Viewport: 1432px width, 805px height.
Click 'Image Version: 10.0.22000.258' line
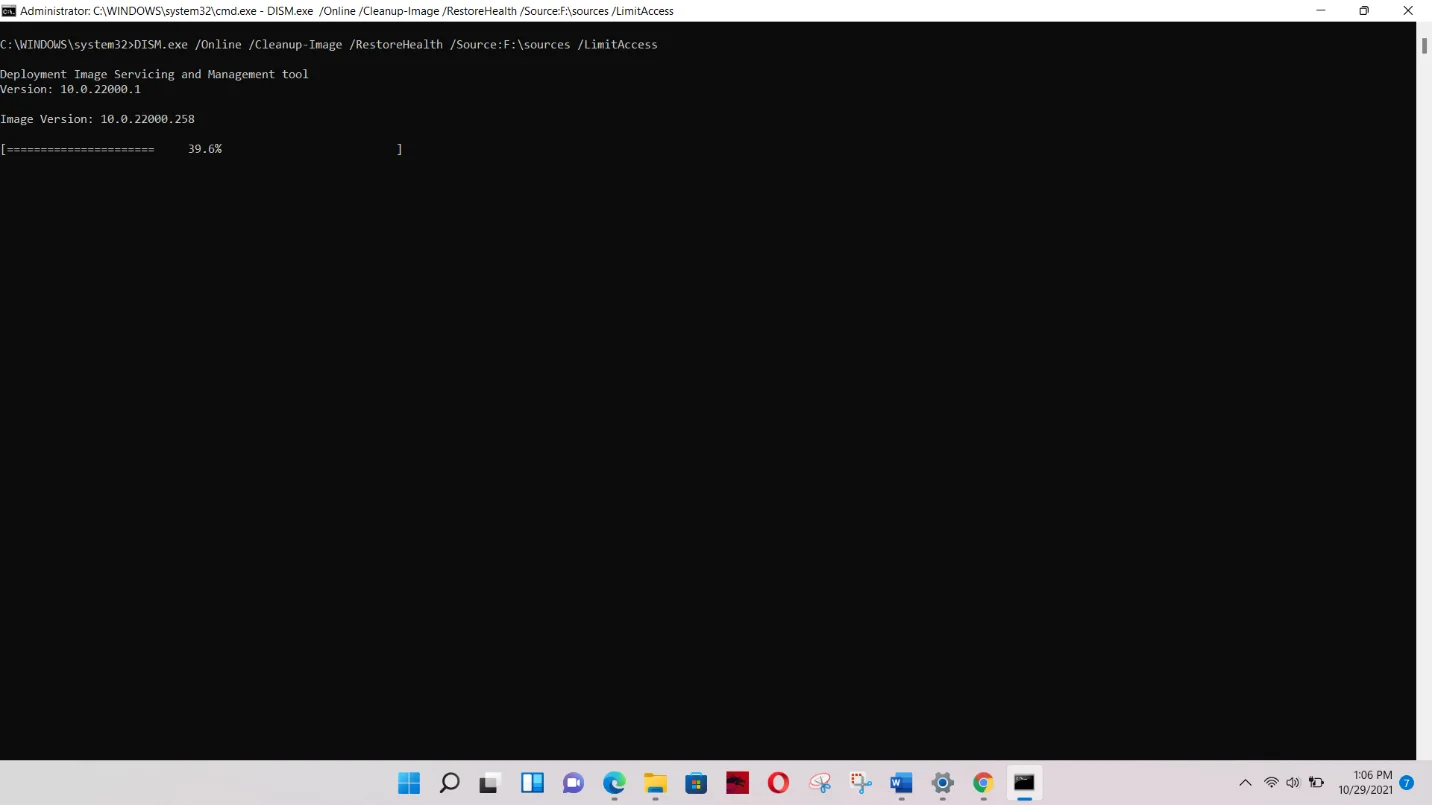97,119
